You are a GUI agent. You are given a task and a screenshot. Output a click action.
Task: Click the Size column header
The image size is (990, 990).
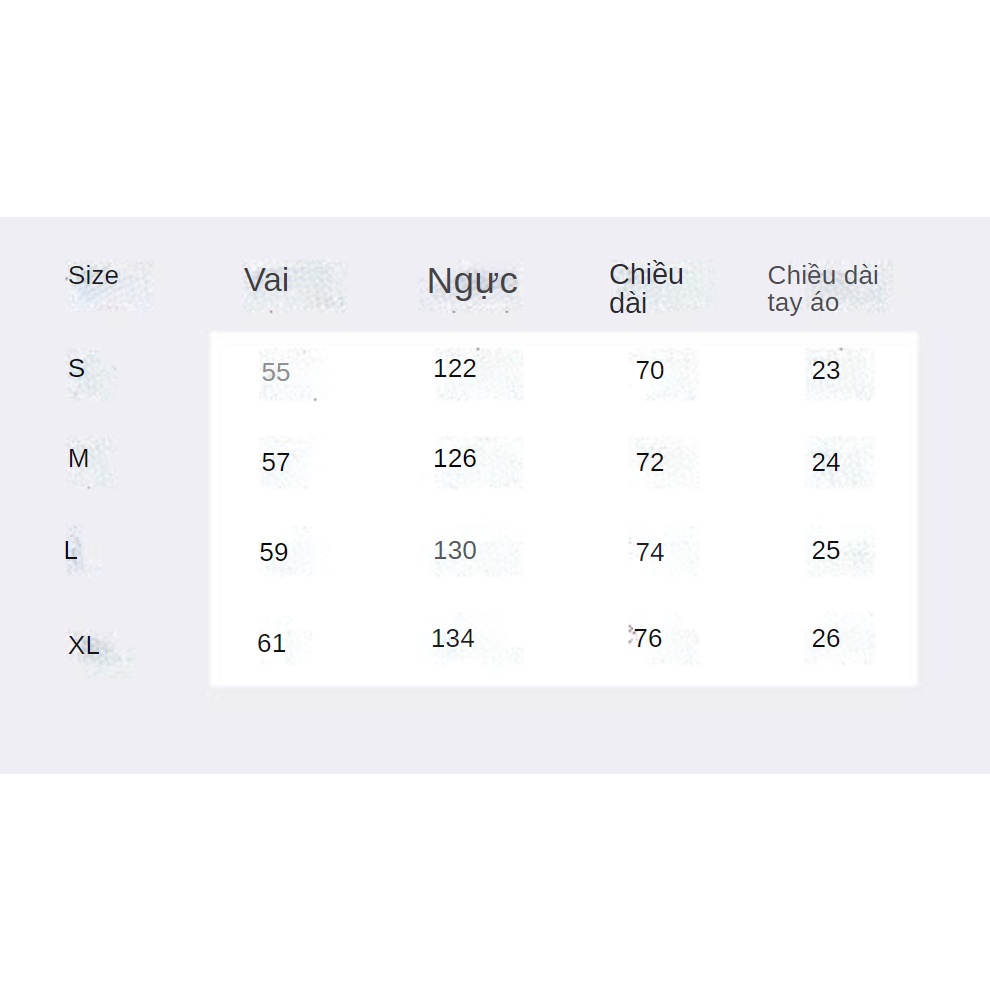[x=93, y=276]
